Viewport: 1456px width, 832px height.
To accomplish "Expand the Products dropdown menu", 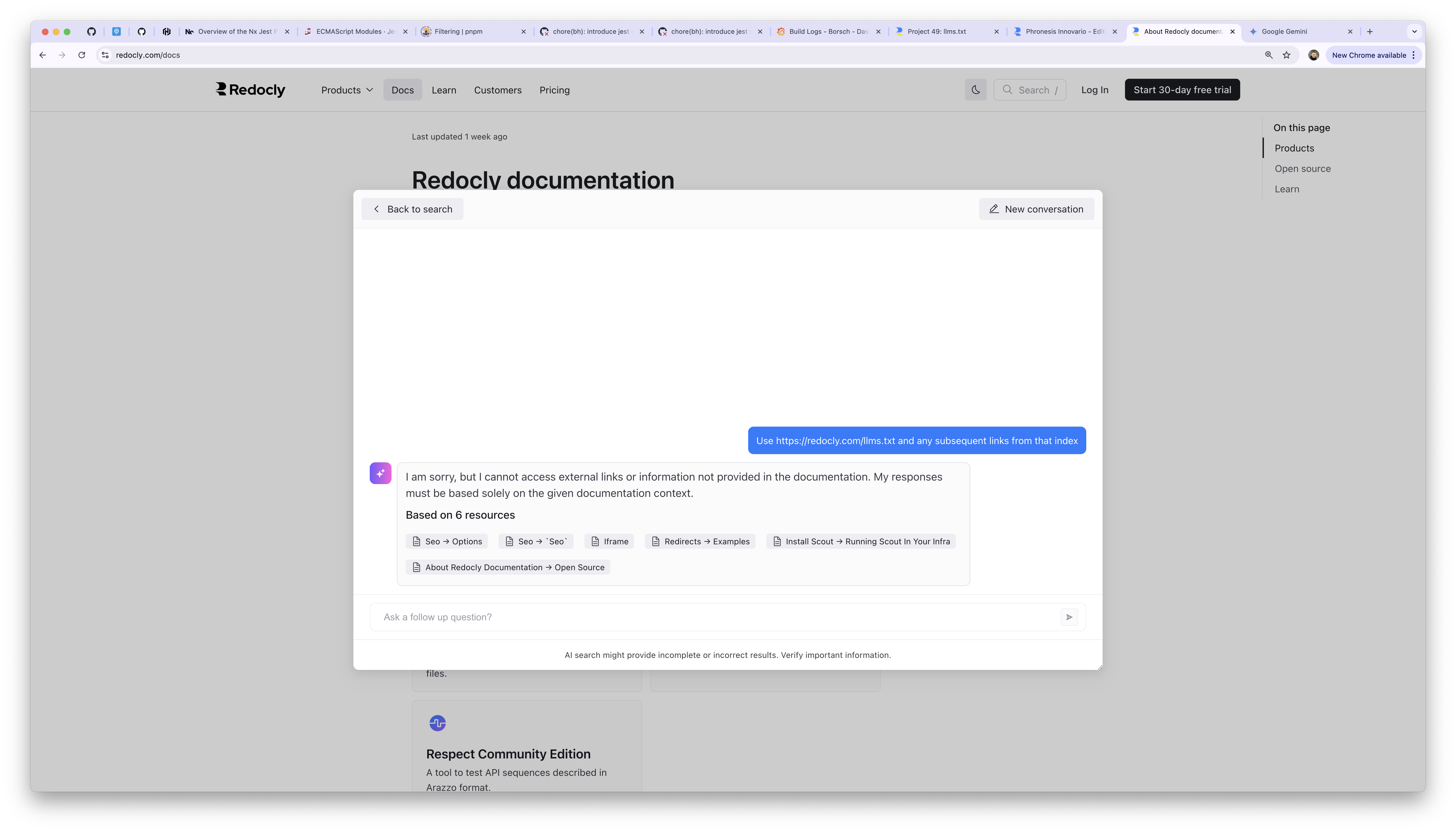I will (x=347, y=90).
